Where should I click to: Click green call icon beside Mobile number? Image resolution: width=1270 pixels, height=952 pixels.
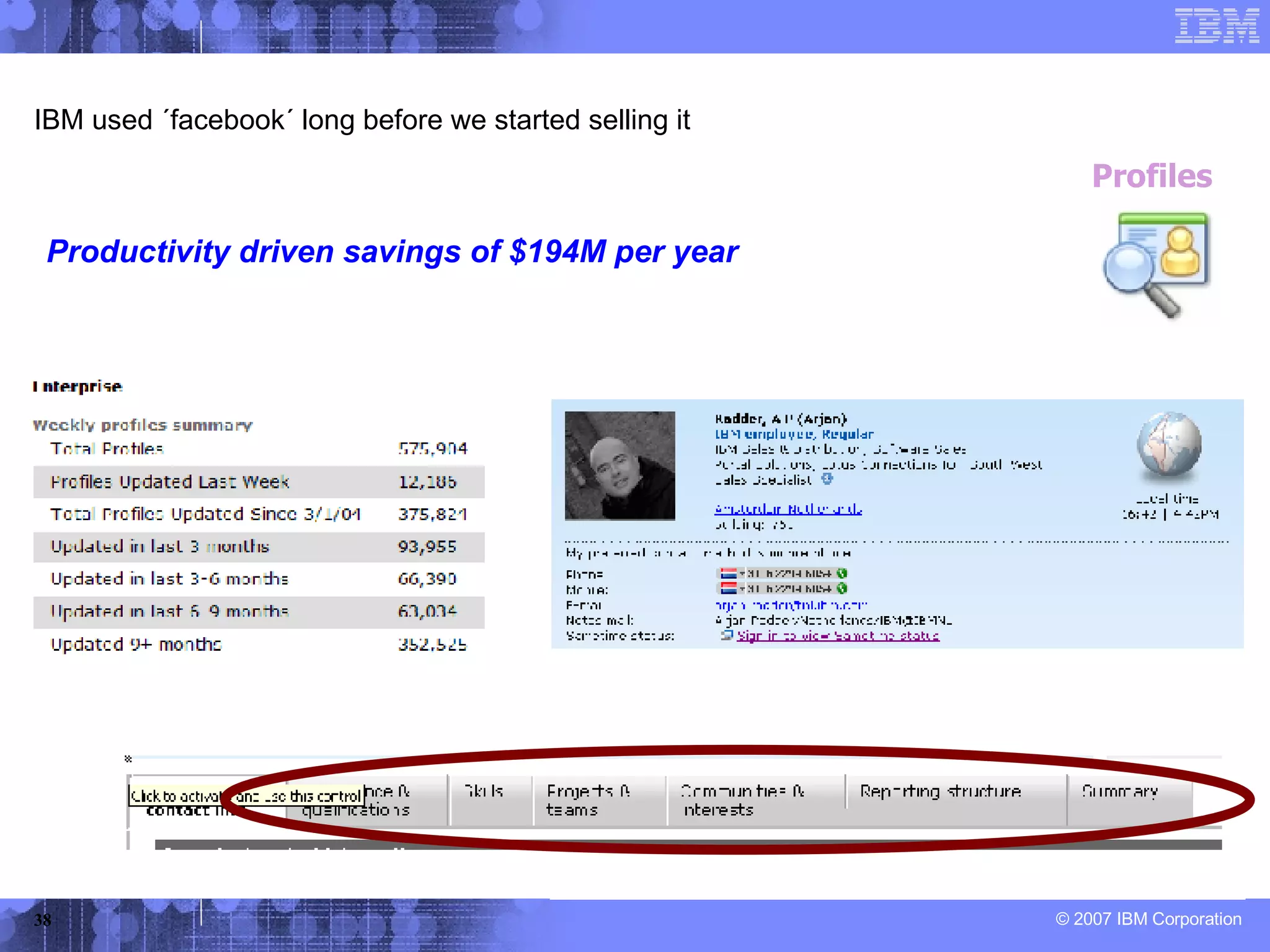point(841,588)
